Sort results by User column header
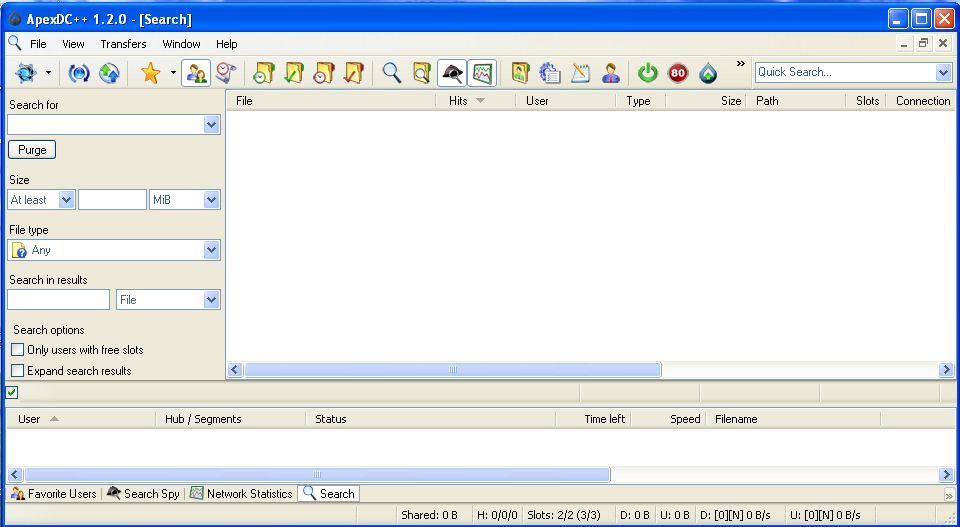Screen dimensions: 960x527 565,101
